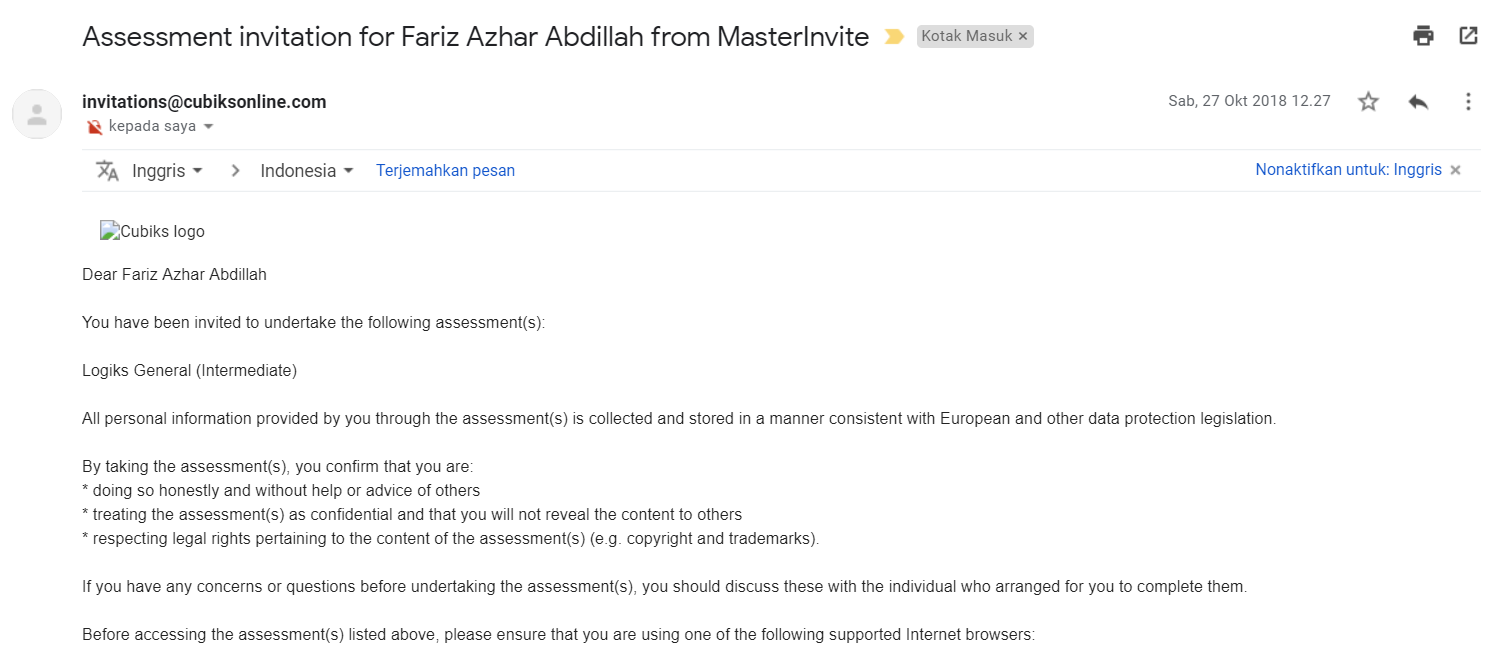Image resolution: width=1492 pixels, height=667 pixels.
Task: Open the three-dot more options menu
Action: tap(1468, 101)
